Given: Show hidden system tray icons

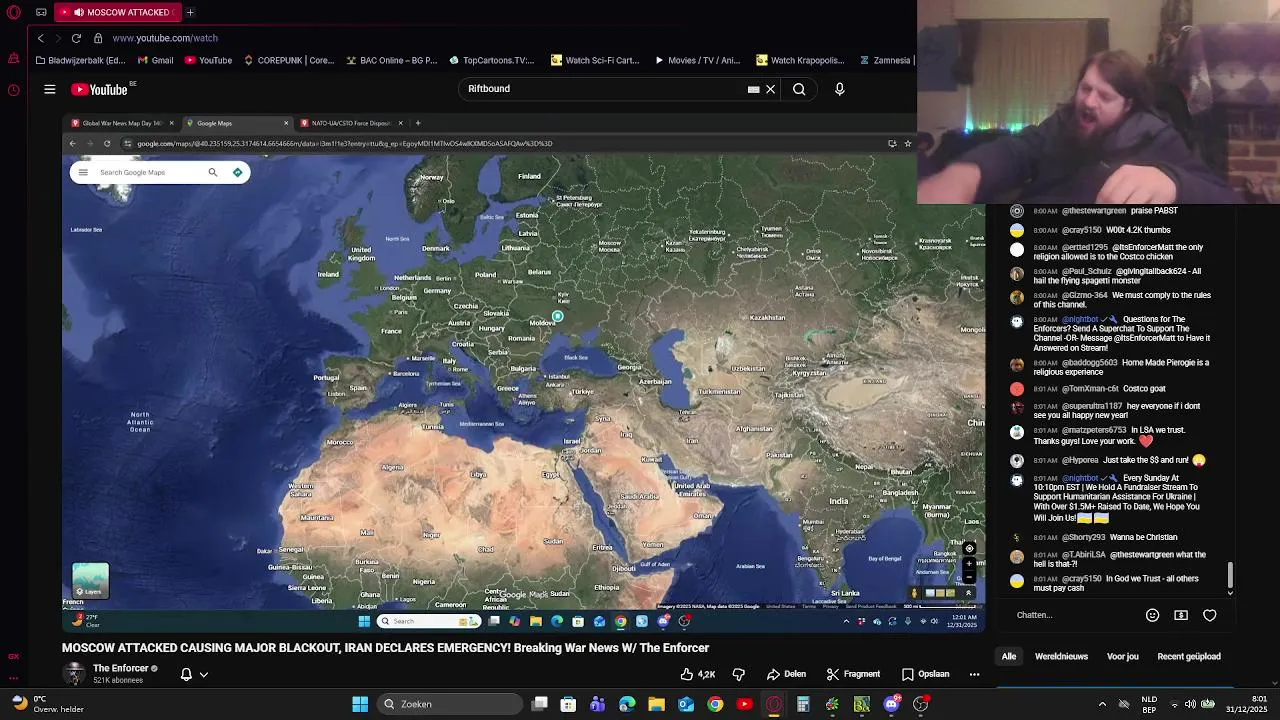Looking at the screenshot, I should (1102, 704).
